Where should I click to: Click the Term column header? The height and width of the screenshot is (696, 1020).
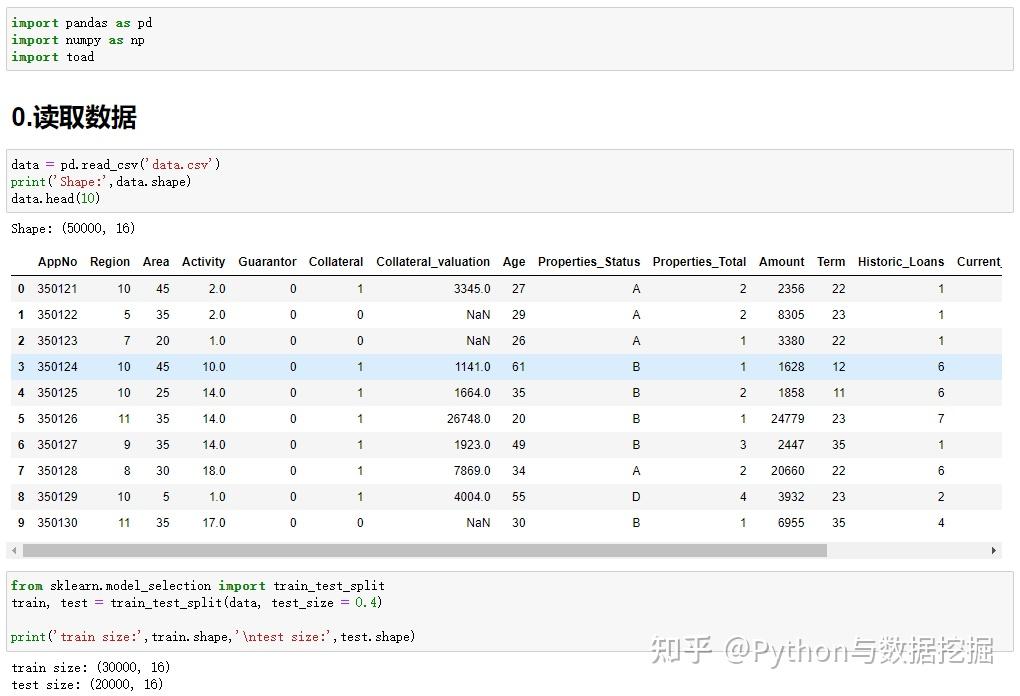[831, 261]
